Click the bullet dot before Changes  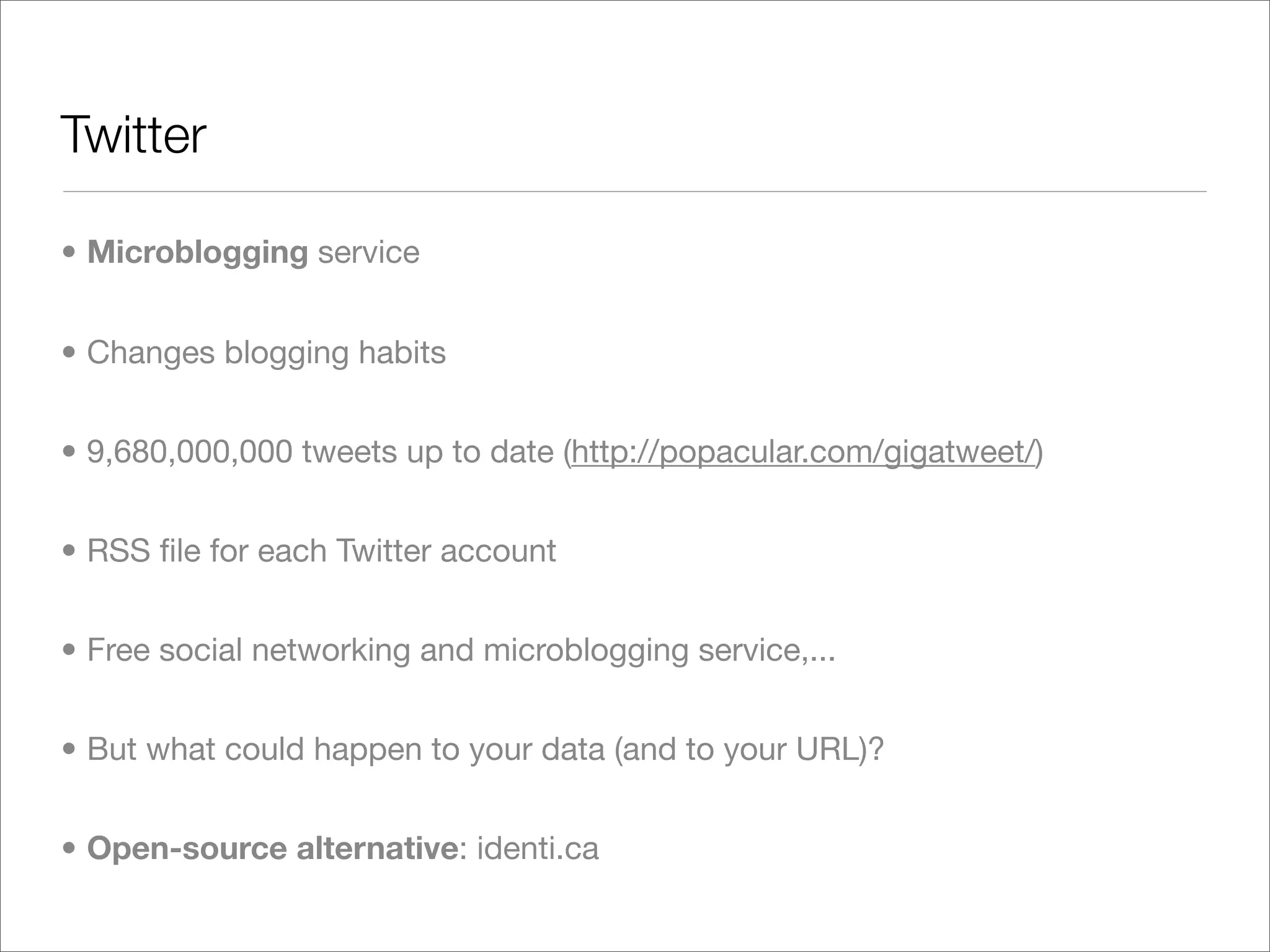(69, 353)
